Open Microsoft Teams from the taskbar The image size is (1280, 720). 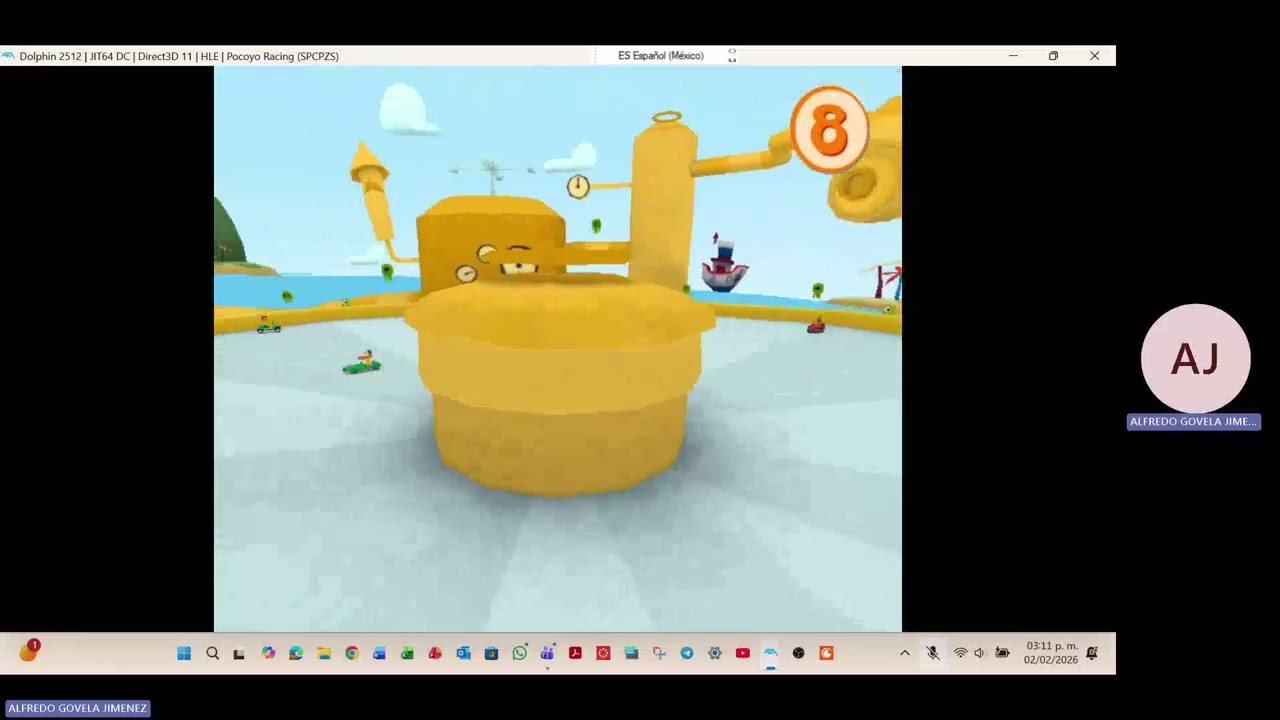tap(547, 653)
